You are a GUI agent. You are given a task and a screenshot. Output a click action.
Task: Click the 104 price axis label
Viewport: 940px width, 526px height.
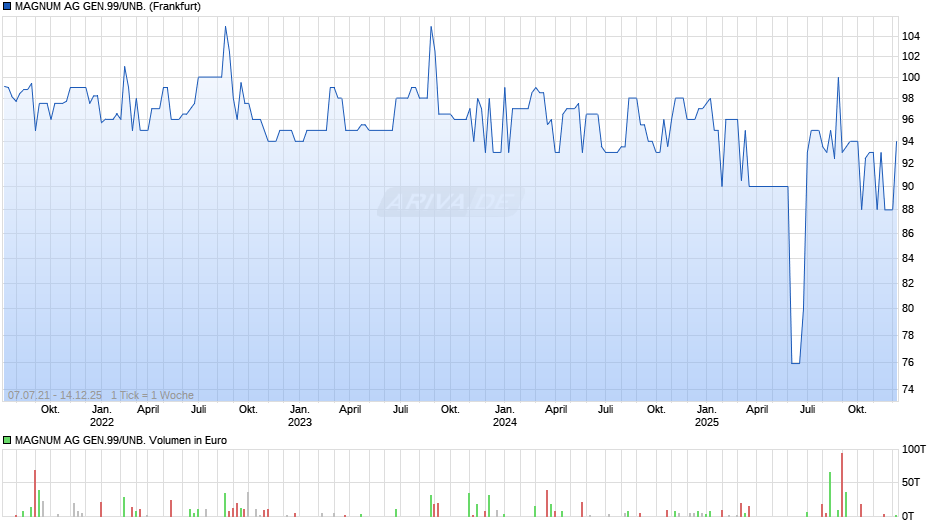click(911, 37)
